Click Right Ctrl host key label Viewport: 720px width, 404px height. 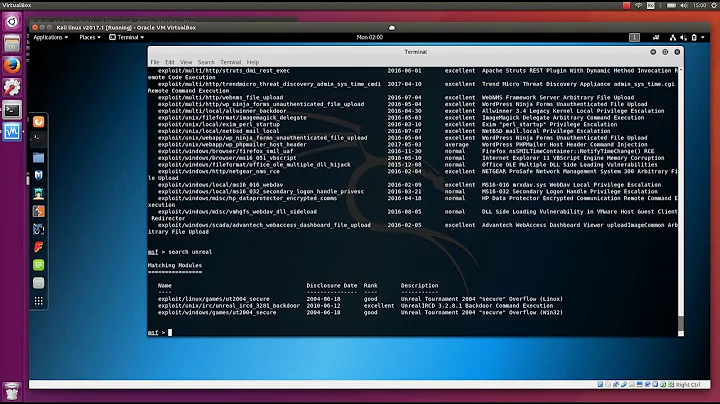click(688, 385)
